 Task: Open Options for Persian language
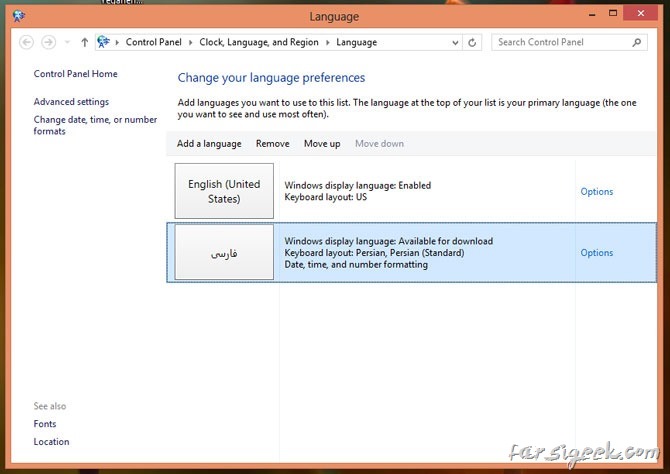click(597, 253)
